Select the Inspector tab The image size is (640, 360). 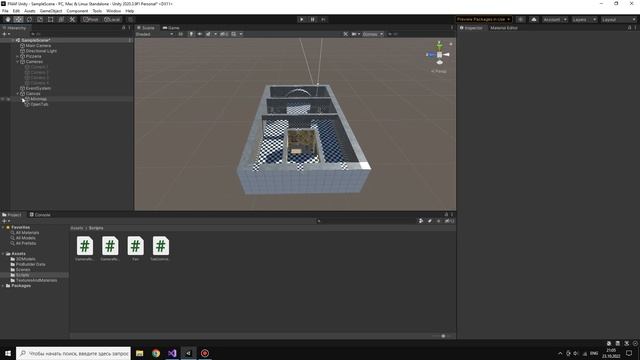pyautogui.click(x=471, y=28)
